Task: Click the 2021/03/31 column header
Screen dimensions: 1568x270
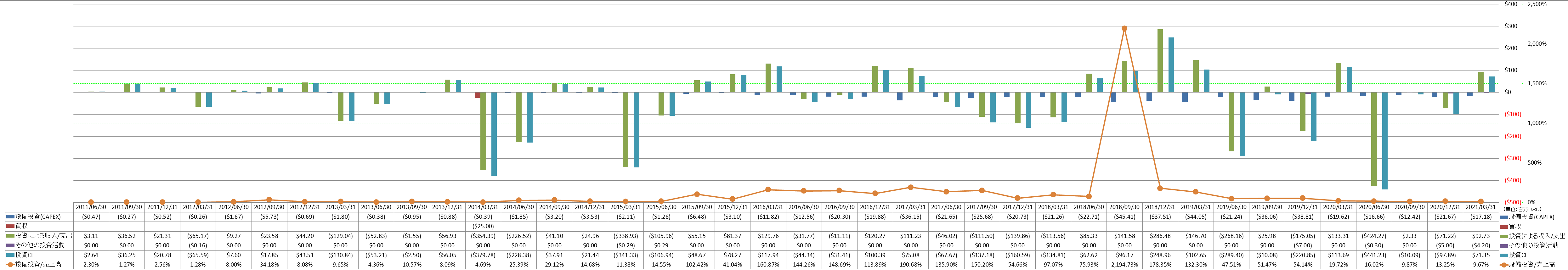Action: click(1481, 207)
